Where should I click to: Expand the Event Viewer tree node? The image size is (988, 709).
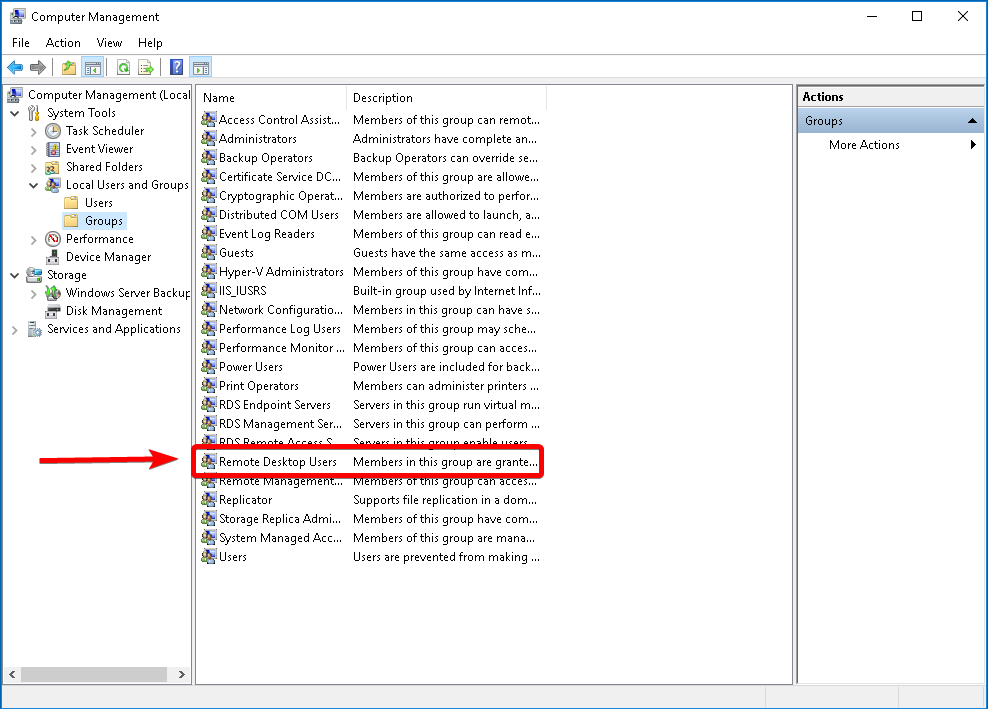click(33, 150)
